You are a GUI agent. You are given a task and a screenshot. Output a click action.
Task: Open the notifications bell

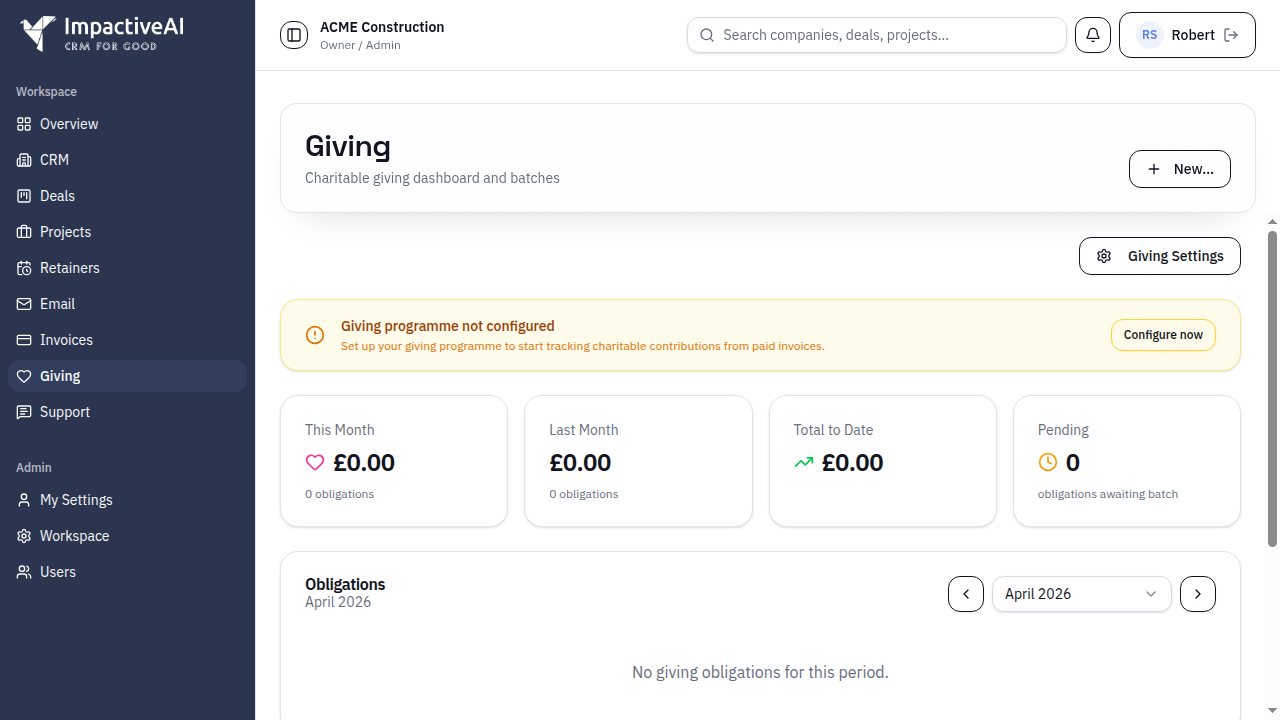(x=1093, y=35)
